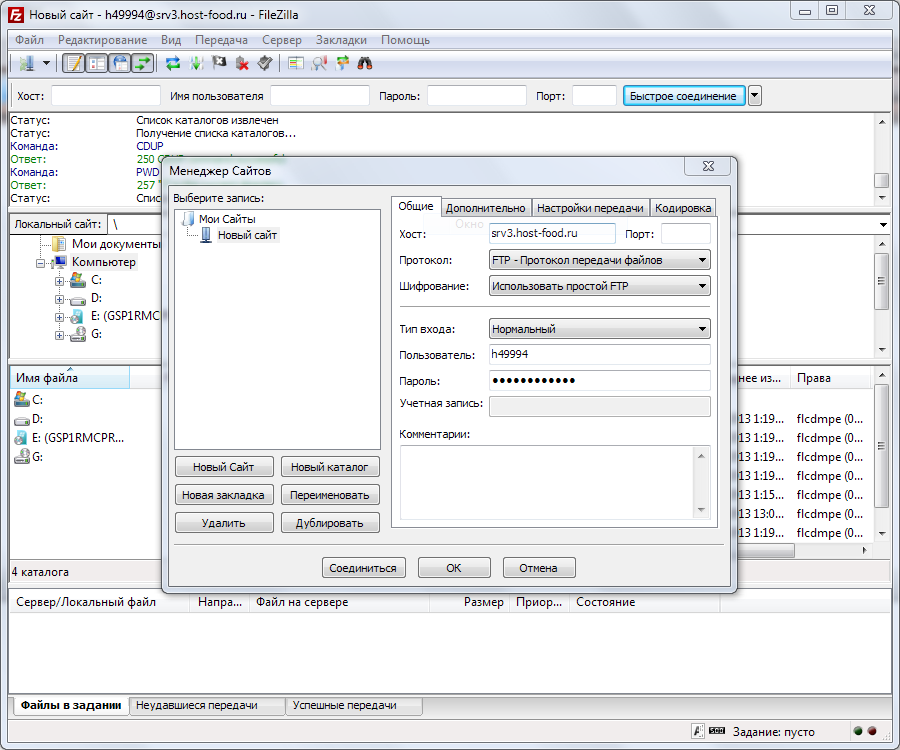Expand the G: drive tree node
Screen dimensions: 900x750
pos(59,335)
